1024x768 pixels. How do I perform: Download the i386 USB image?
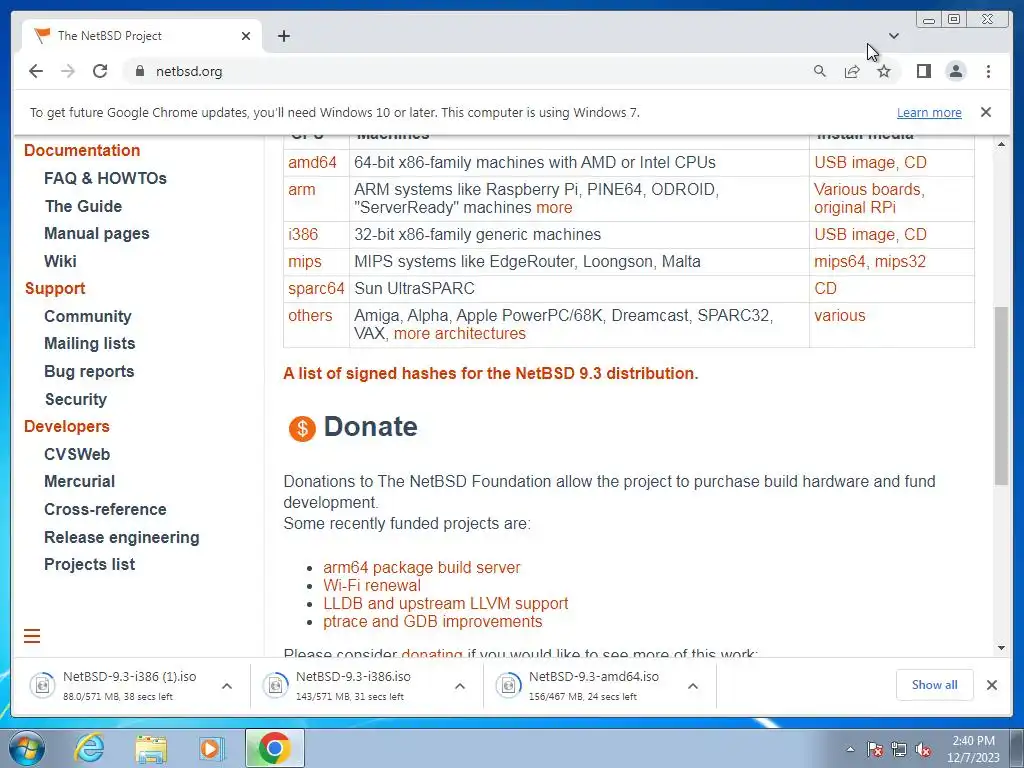click(854, 234)
